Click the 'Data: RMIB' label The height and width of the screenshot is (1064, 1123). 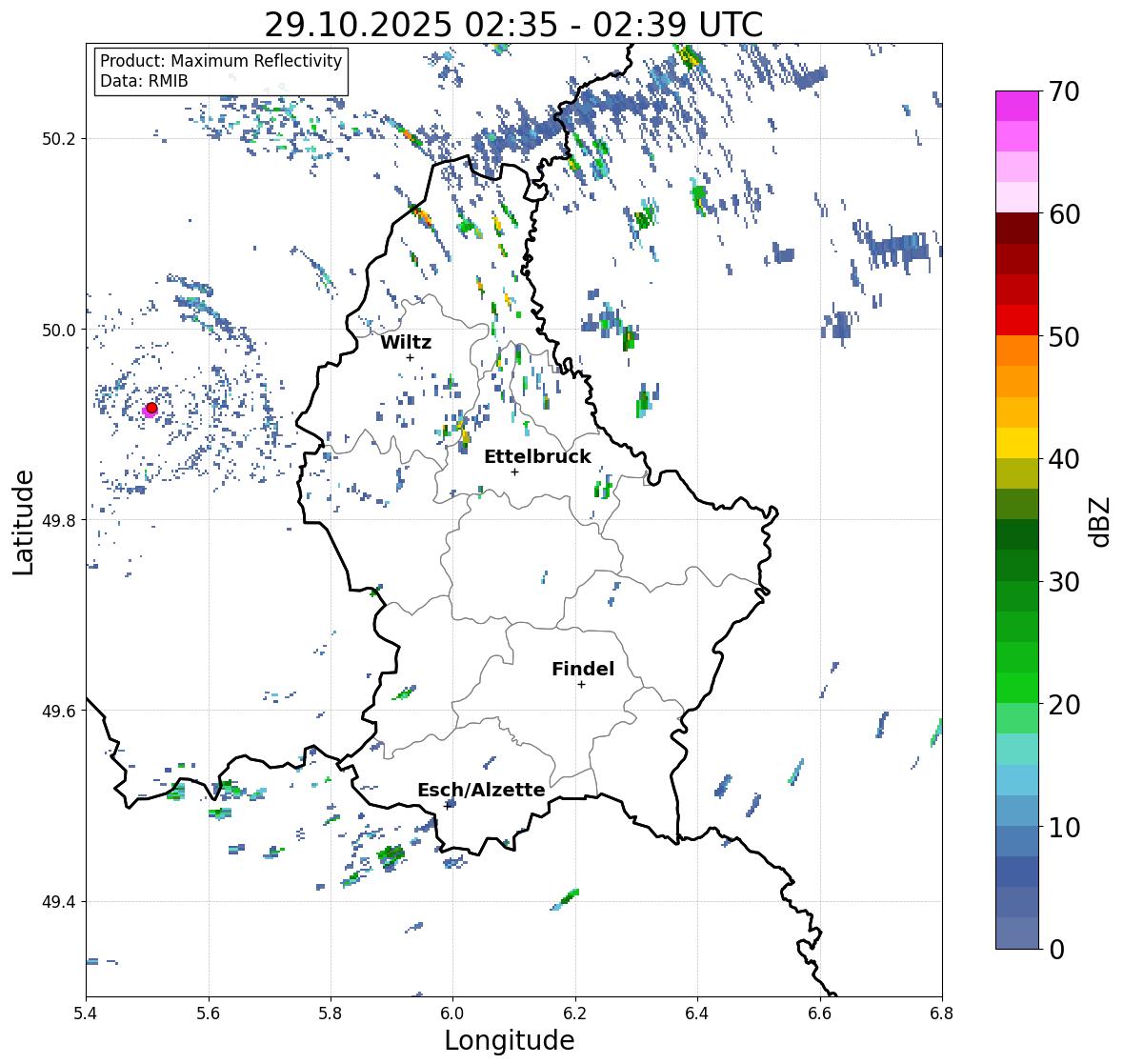pos(144,81)
